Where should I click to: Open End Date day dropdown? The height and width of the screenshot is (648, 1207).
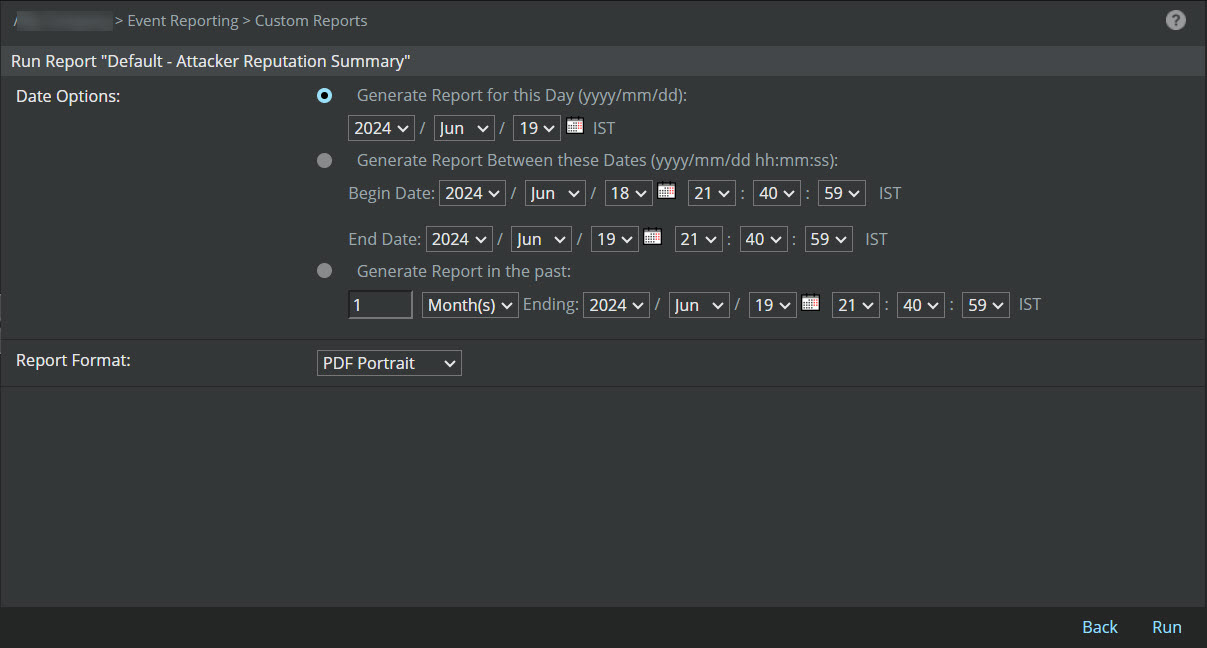coord(615,239)
